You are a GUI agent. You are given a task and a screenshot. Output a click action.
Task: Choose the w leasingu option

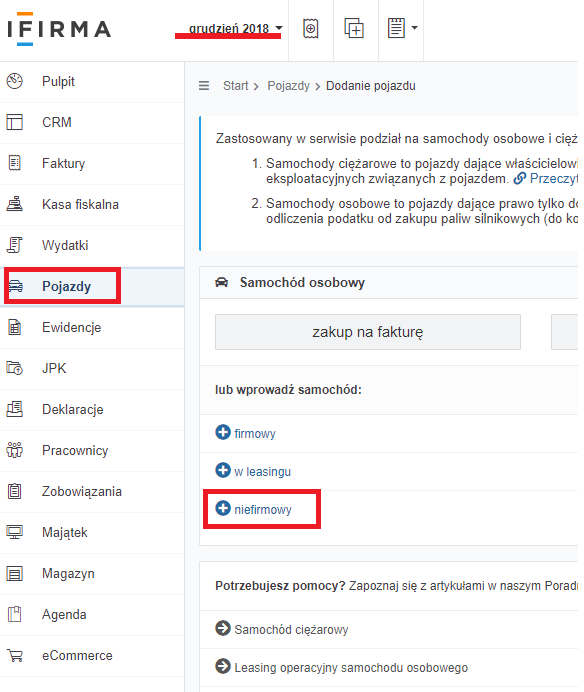pyautogui.click(x=253, y=471)
